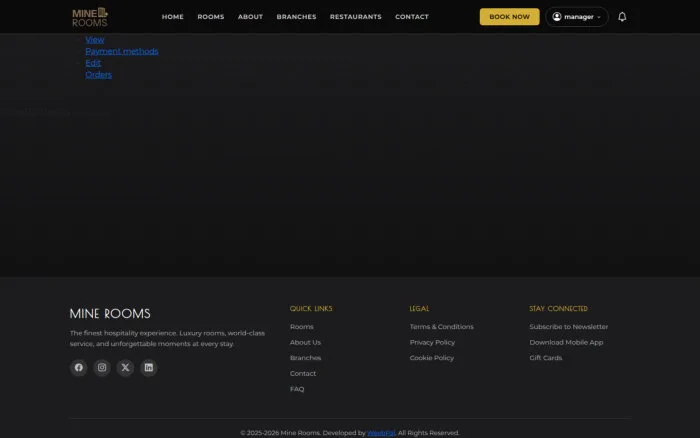Open the View link
The image size is (700, 438).
[95, 40]
